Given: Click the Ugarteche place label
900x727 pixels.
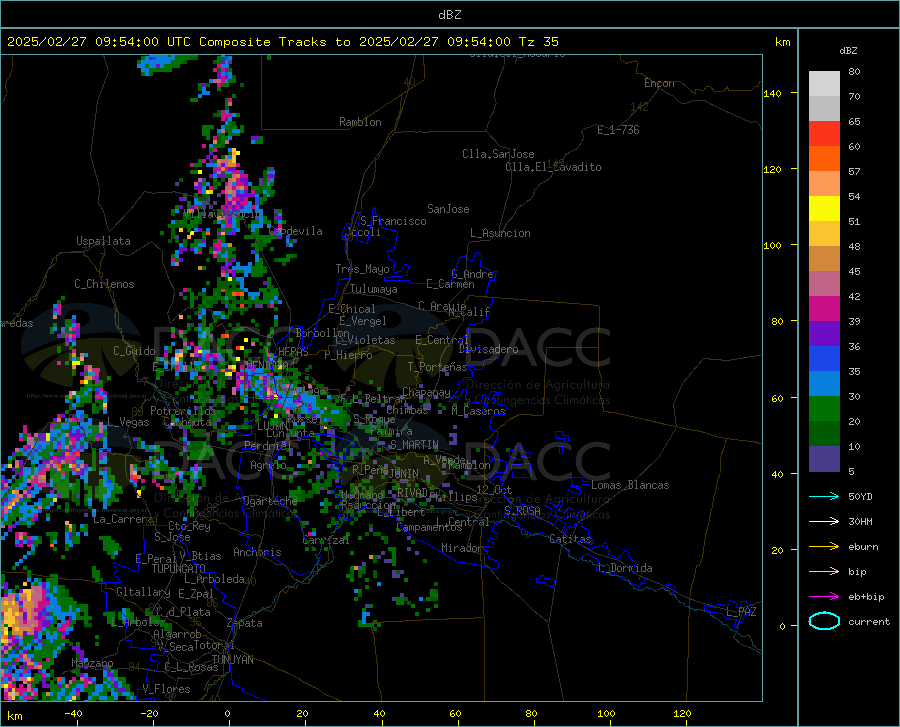Looking at the screenshot, I should coord(270,501).
